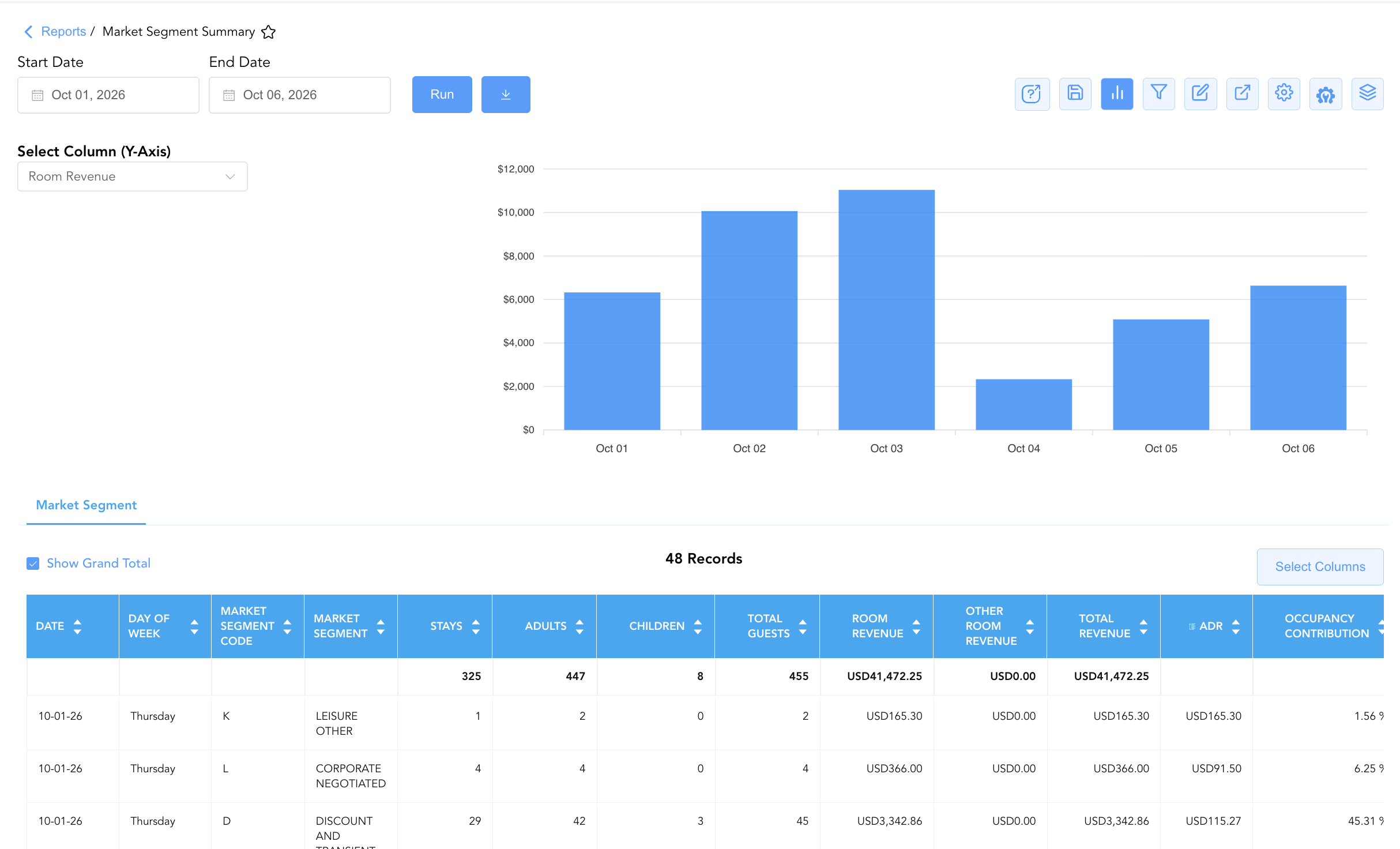Open the Select Columns button
Image resolution: width=1400 pixels, height=849 pixels.
coord(1320,567)
